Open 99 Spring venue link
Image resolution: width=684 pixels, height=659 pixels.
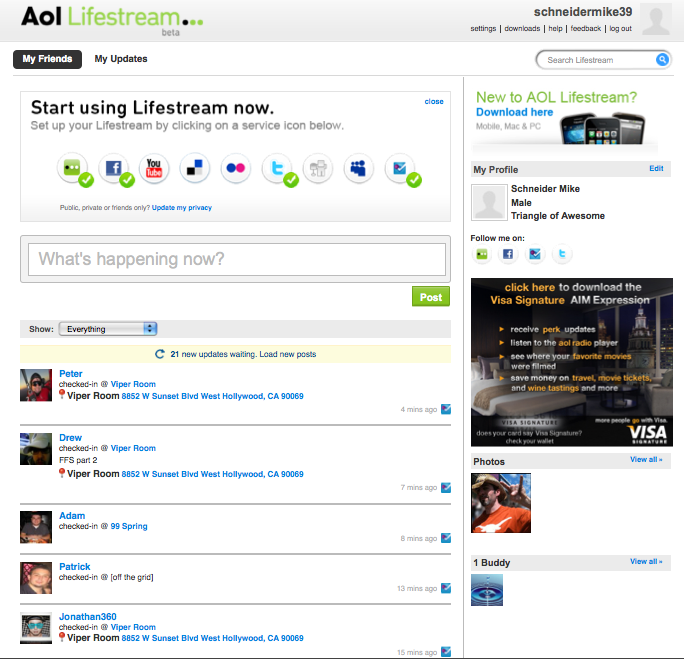[x=129, y=526]
